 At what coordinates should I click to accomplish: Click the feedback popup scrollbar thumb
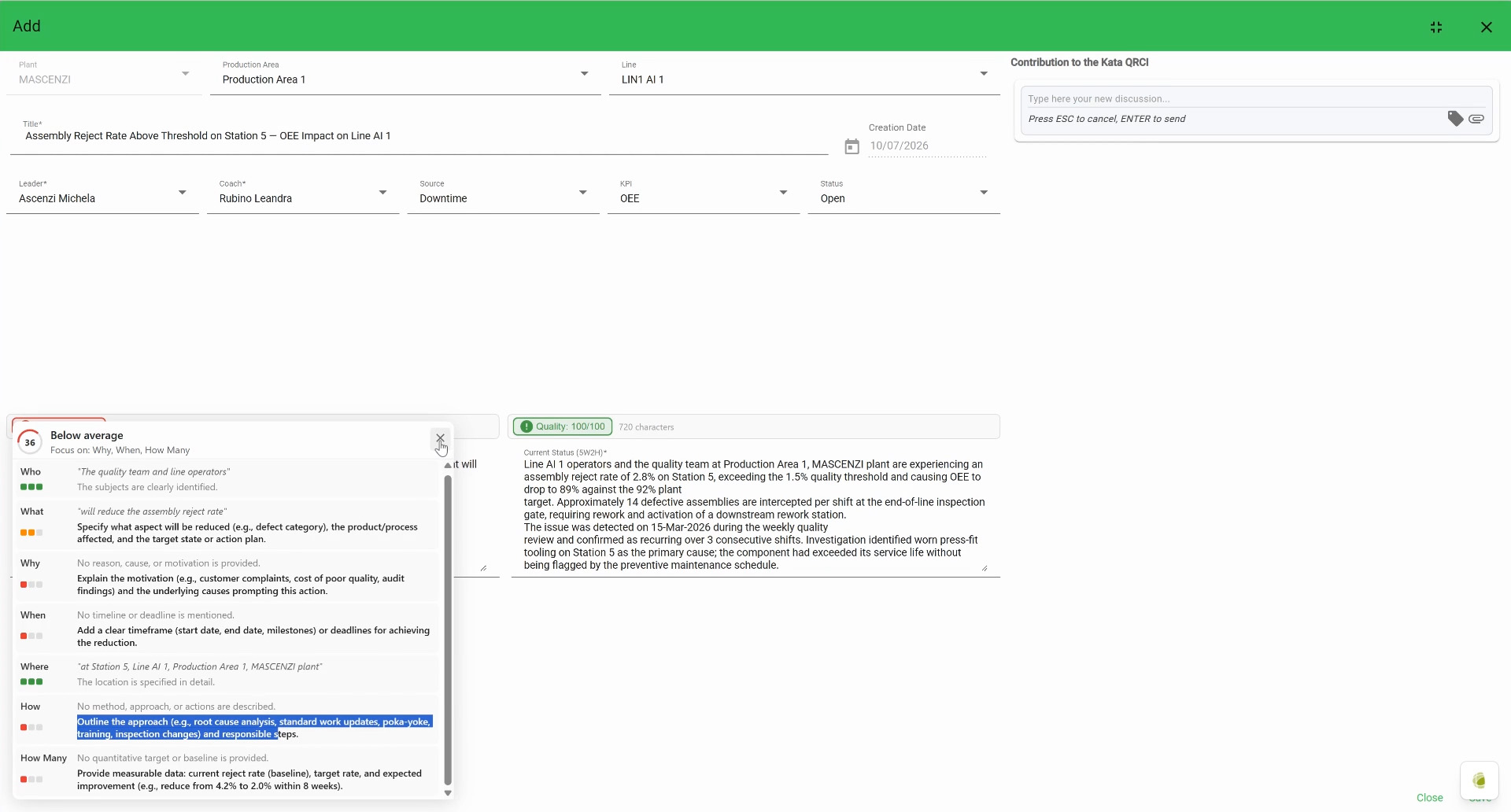[x=448, y=629]
